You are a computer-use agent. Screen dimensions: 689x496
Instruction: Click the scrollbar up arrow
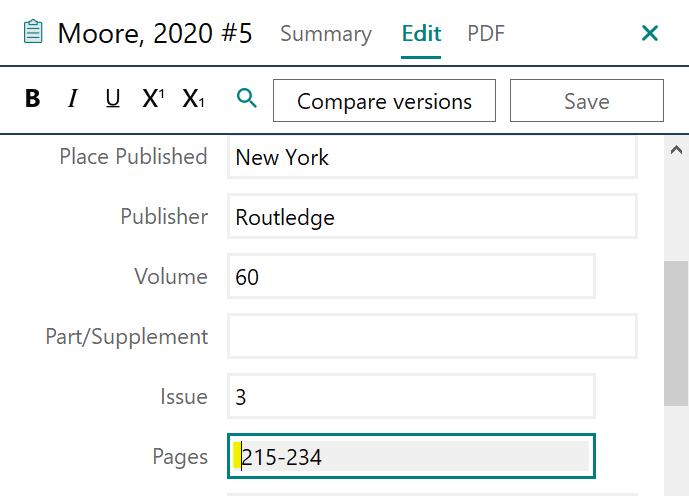[x=676, y=150]
